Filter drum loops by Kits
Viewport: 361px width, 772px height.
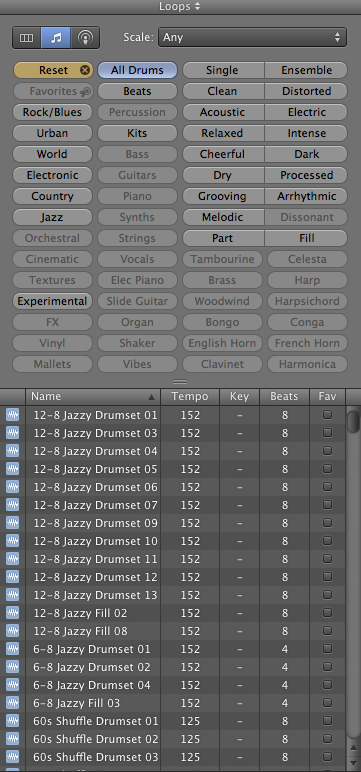137,133
